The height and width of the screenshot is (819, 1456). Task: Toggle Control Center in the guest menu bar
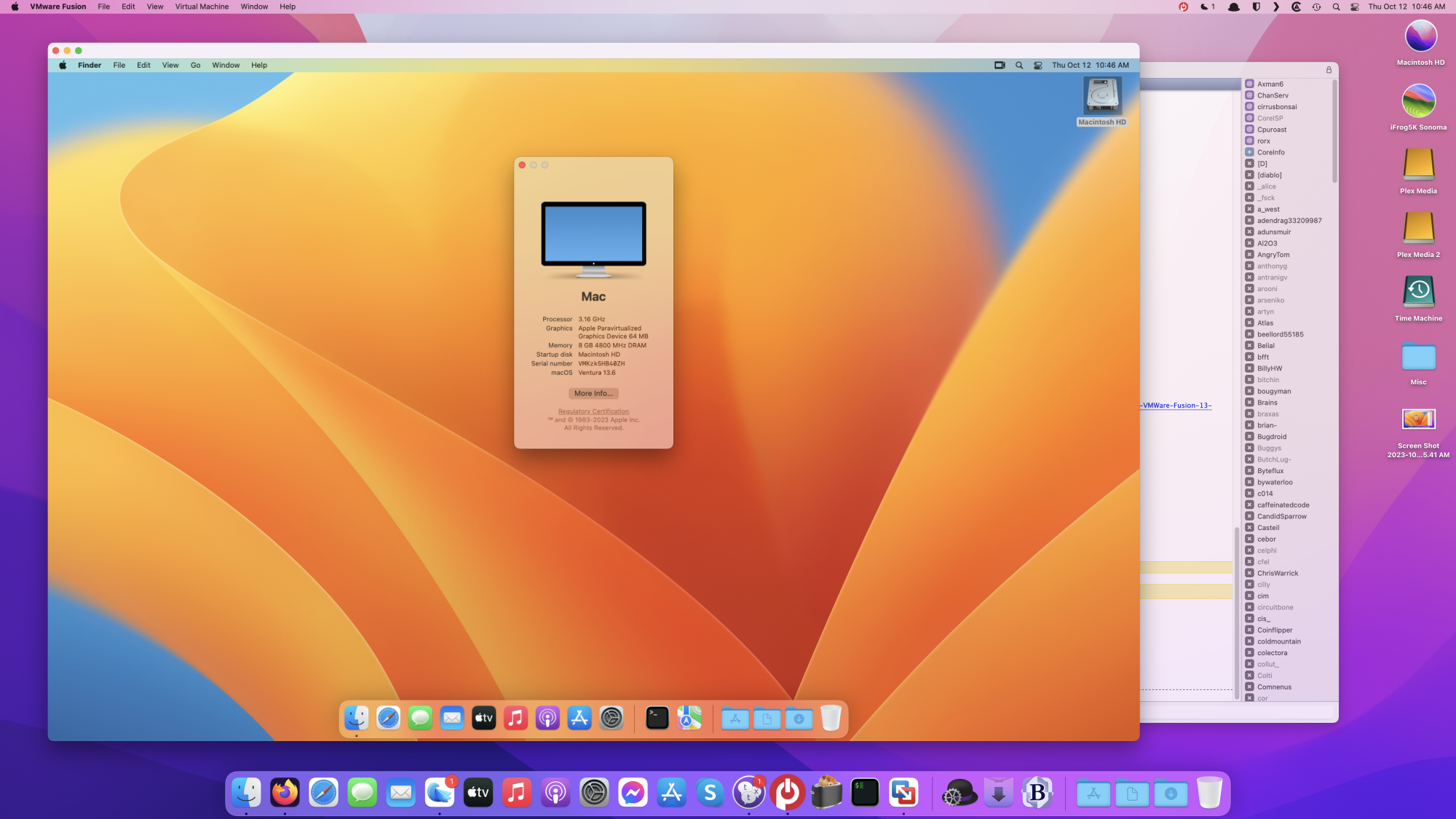1038,66
